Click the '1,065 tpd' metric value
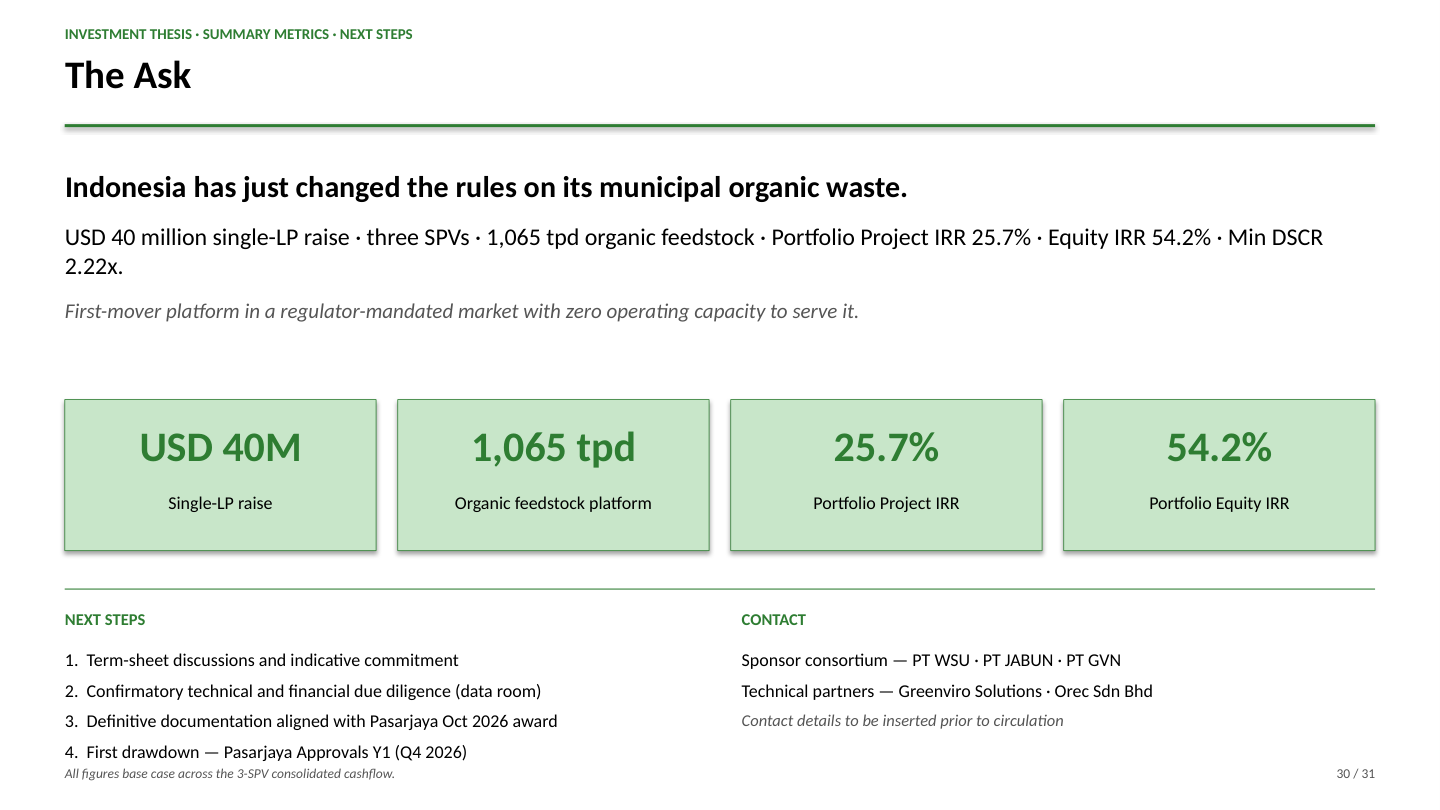The image size is (1440, 810). coord(553,448)
